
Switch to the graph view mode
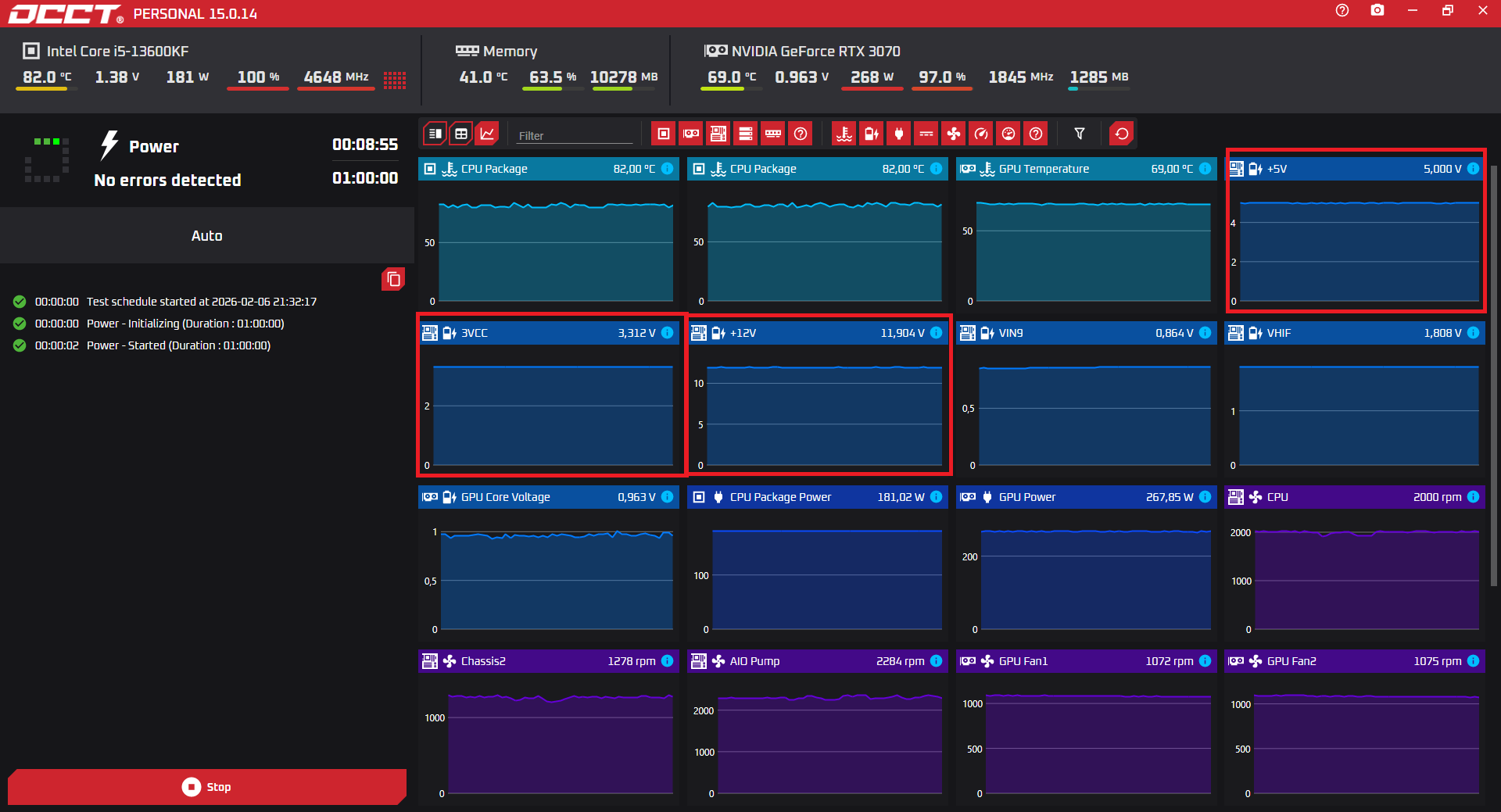click(487, 134)
